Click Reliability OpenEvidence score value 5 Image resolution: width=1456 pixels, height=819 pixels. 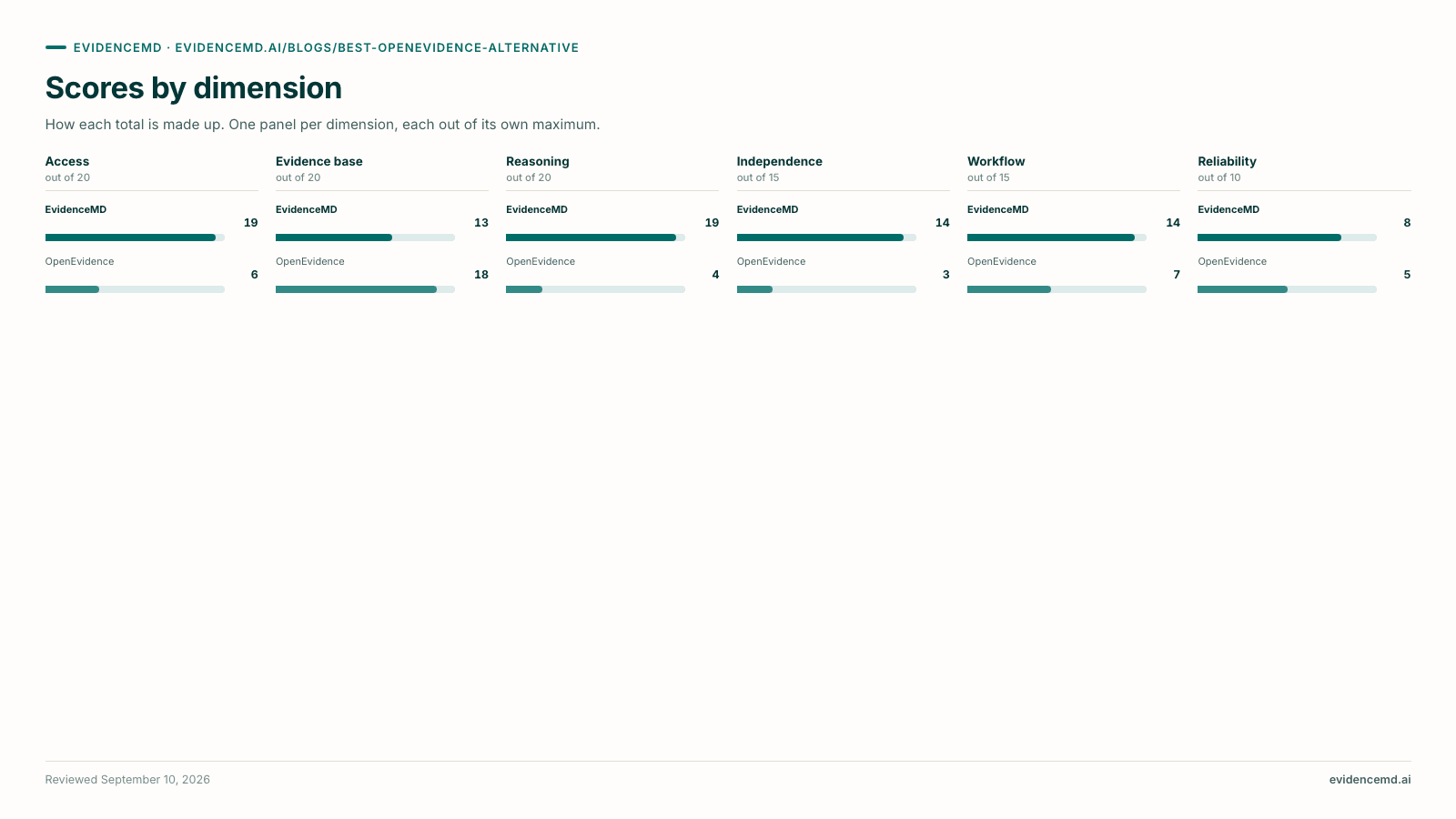[1407, 275]
